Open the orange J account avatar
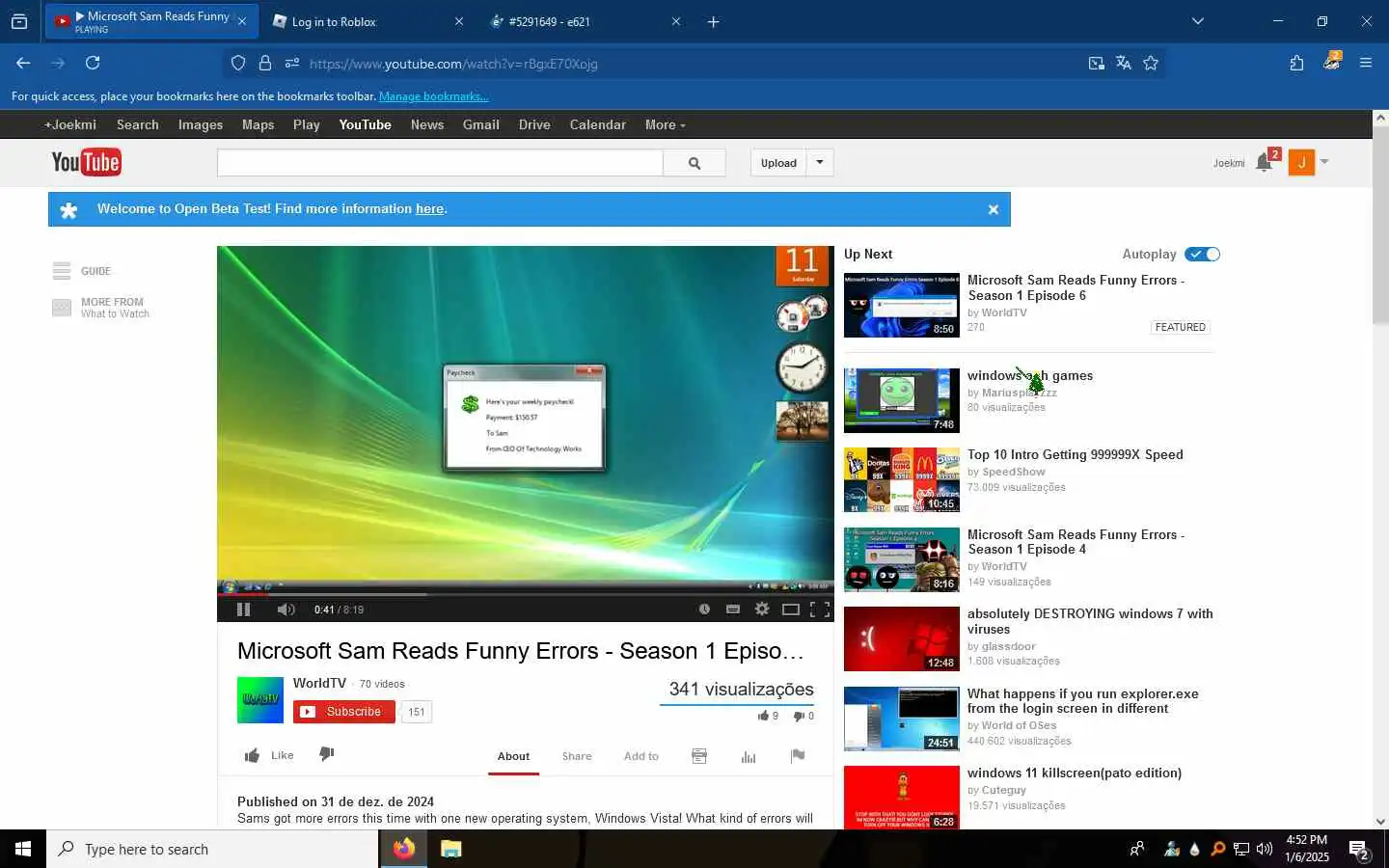 [1301, 162]
